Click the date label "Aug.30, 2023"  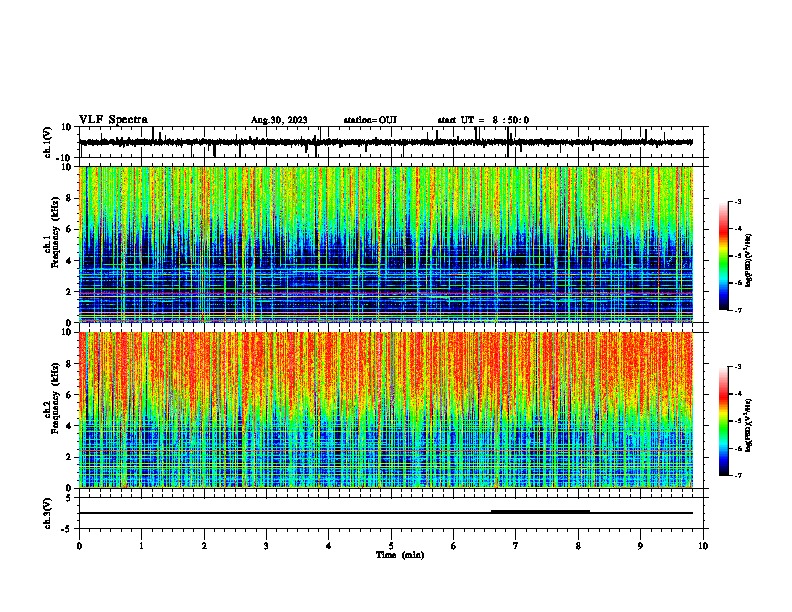point(279,120)
